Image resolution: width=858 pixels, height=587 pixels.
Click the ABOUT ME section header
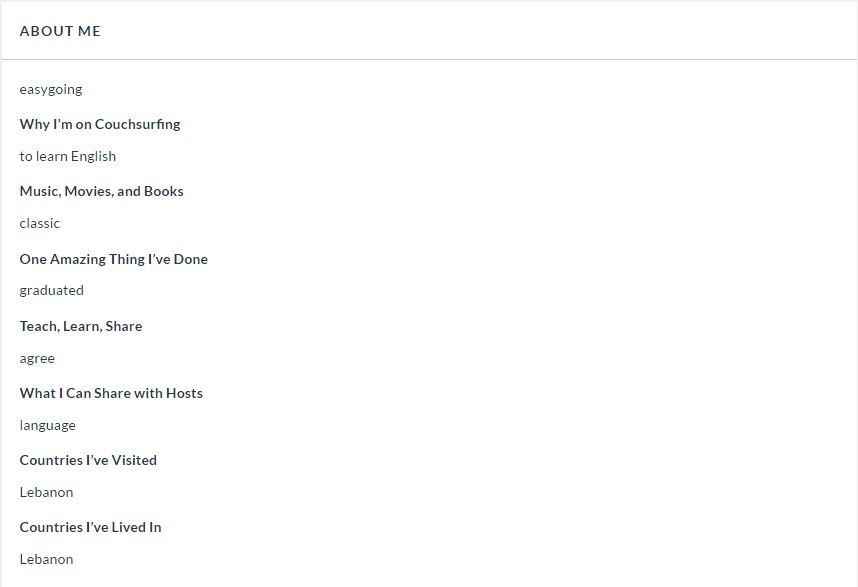tap(60, 31)
